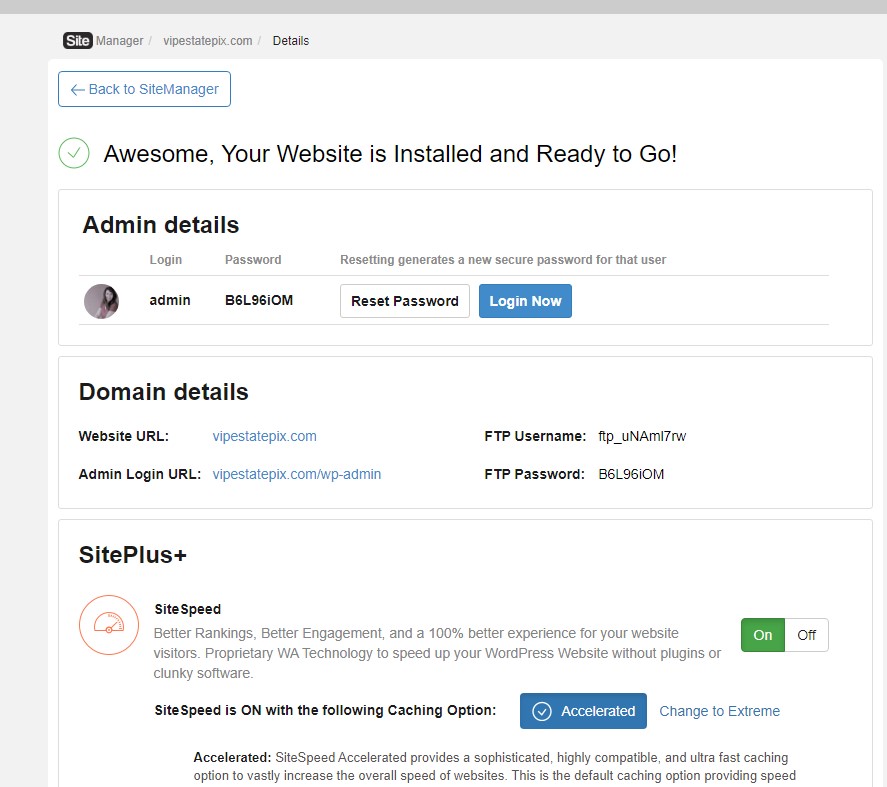Click the Admin details heading
887x787 pixels.
point(161,225)
